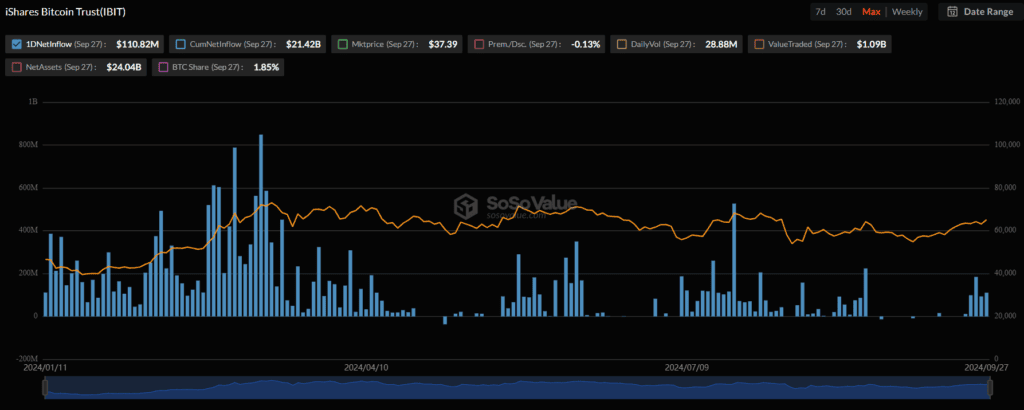This screenshot has width=1024, height=410.
Task: Click the 800M left axis label
Action: tap(29, 145)
